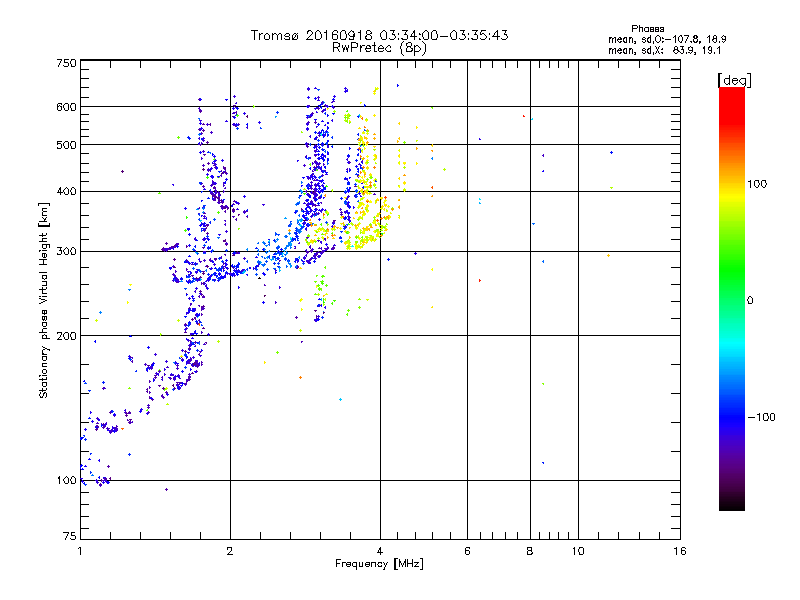Click the y-axis tick label "200"

tap(66, 336)
